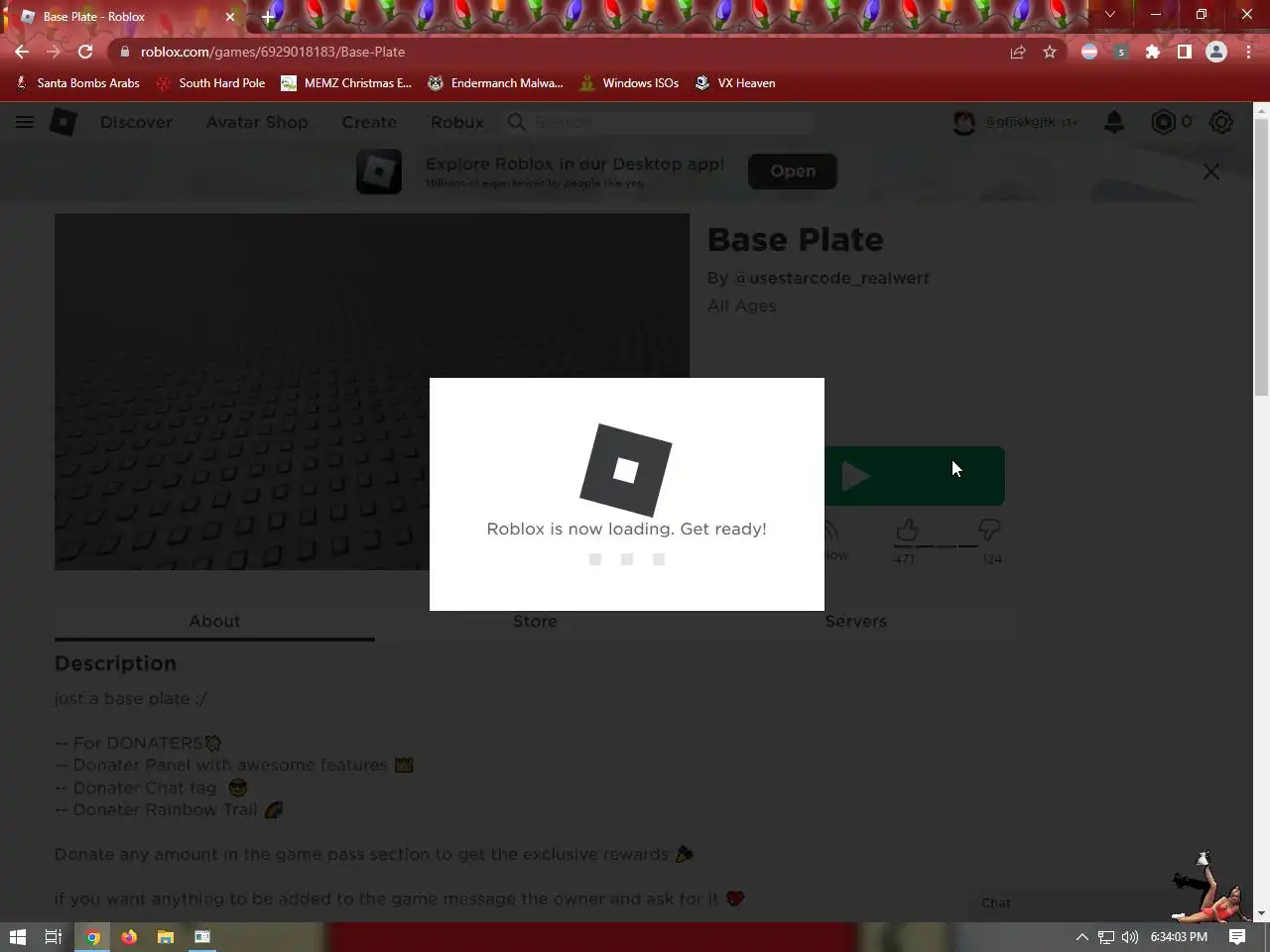Switch to the About tab
This screenshot has width=1270, height=952.
click(x=214, y=622)
